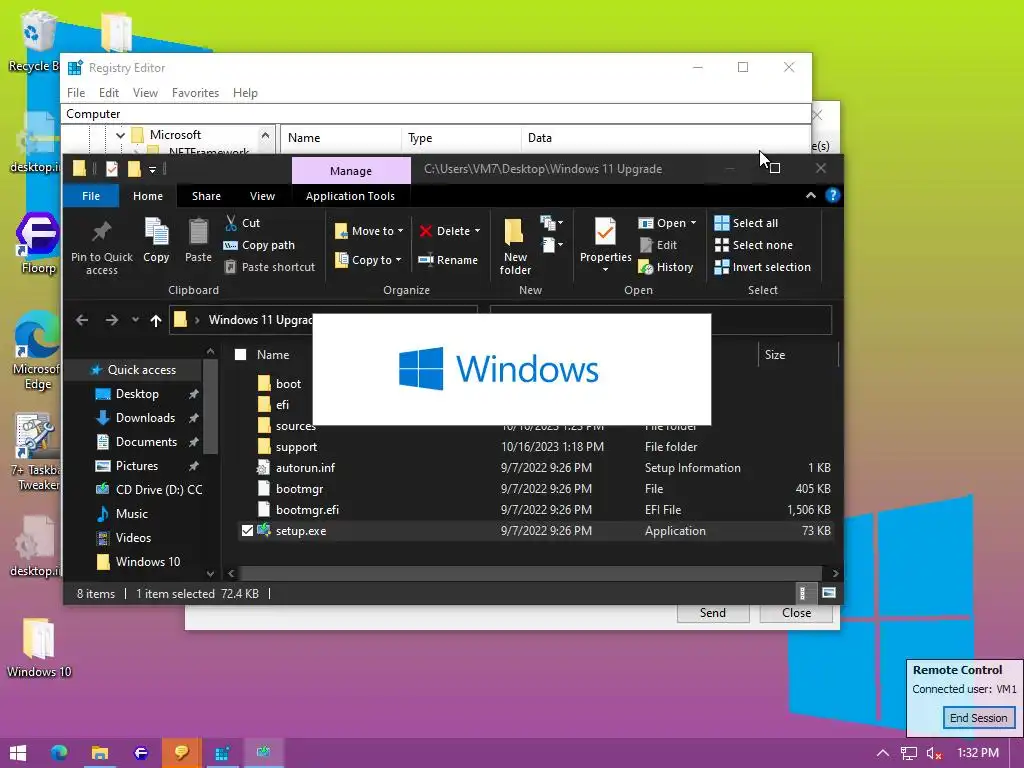Go forward with the navigation arrow
This screenshot has width=1024, height=768.
point(112,320)
